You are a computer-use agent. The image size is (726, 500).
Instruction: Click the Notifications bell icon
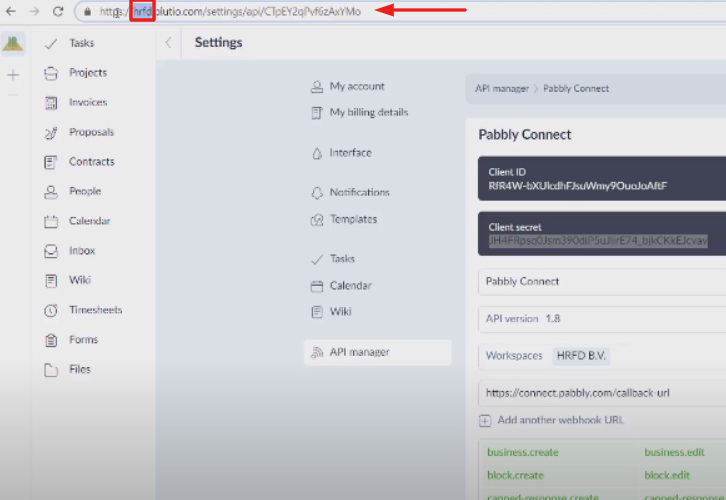[317, 193]
